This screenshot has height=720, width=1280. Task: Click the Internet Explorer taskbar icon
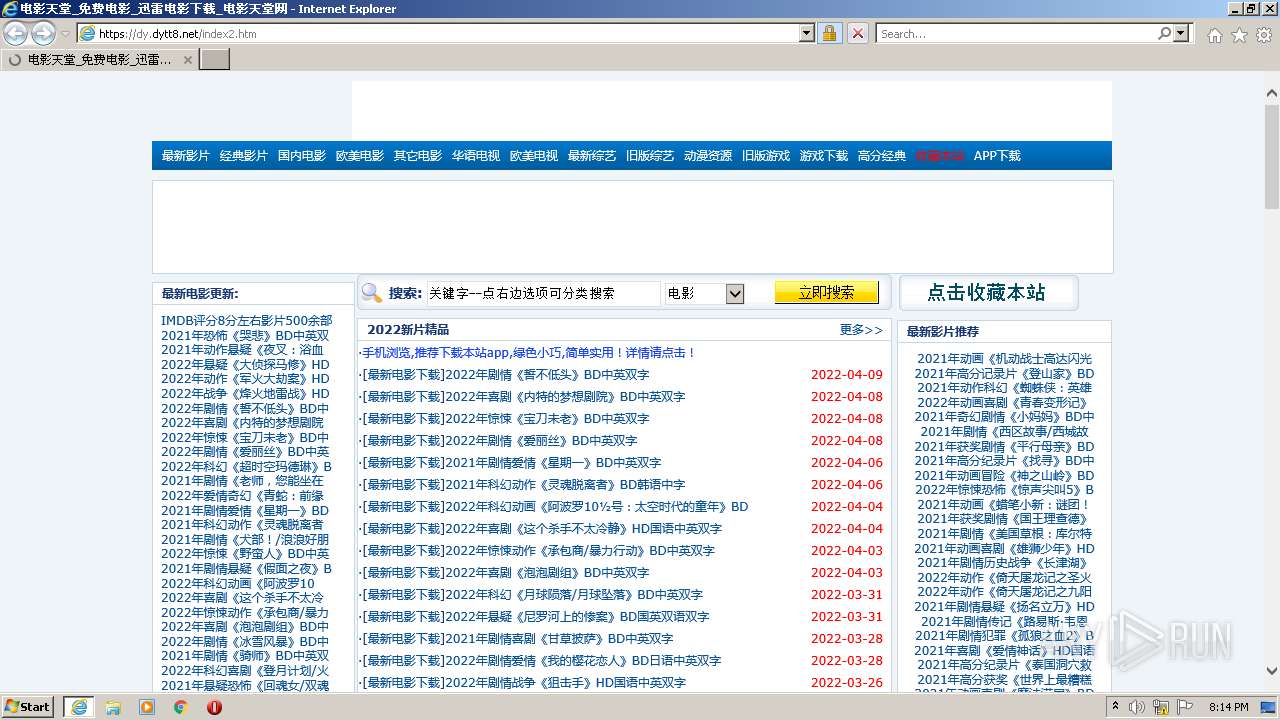pyautogui.click(x=79, y=707)
